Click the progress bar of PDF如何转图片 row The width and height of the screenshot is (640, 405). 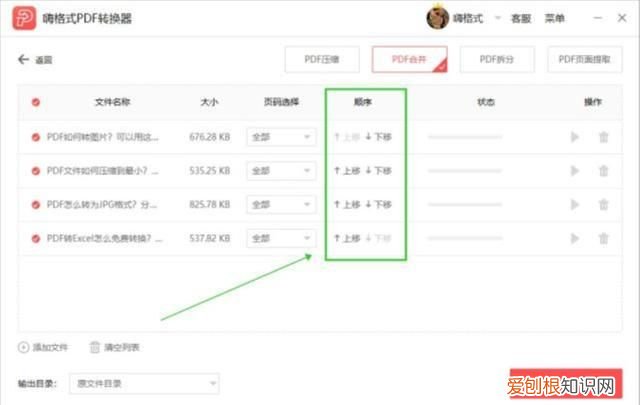coord(465,137)
